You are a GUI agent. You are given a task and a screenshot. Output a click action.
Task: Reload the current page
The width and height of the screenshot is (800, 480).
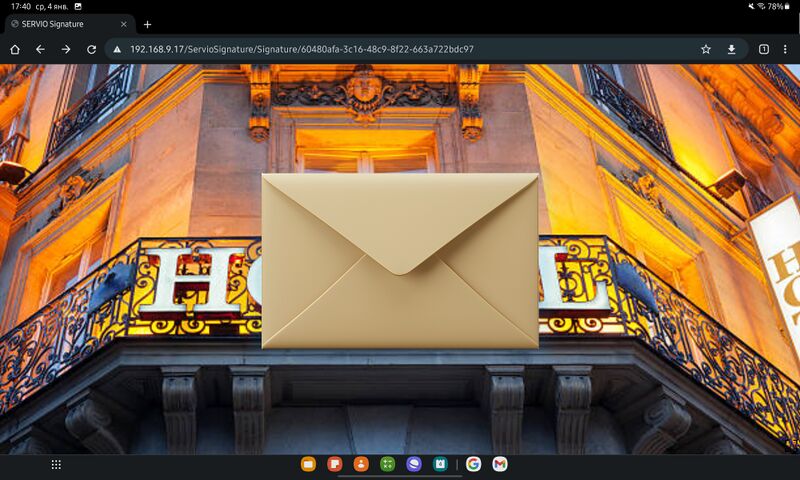[91, 49]
